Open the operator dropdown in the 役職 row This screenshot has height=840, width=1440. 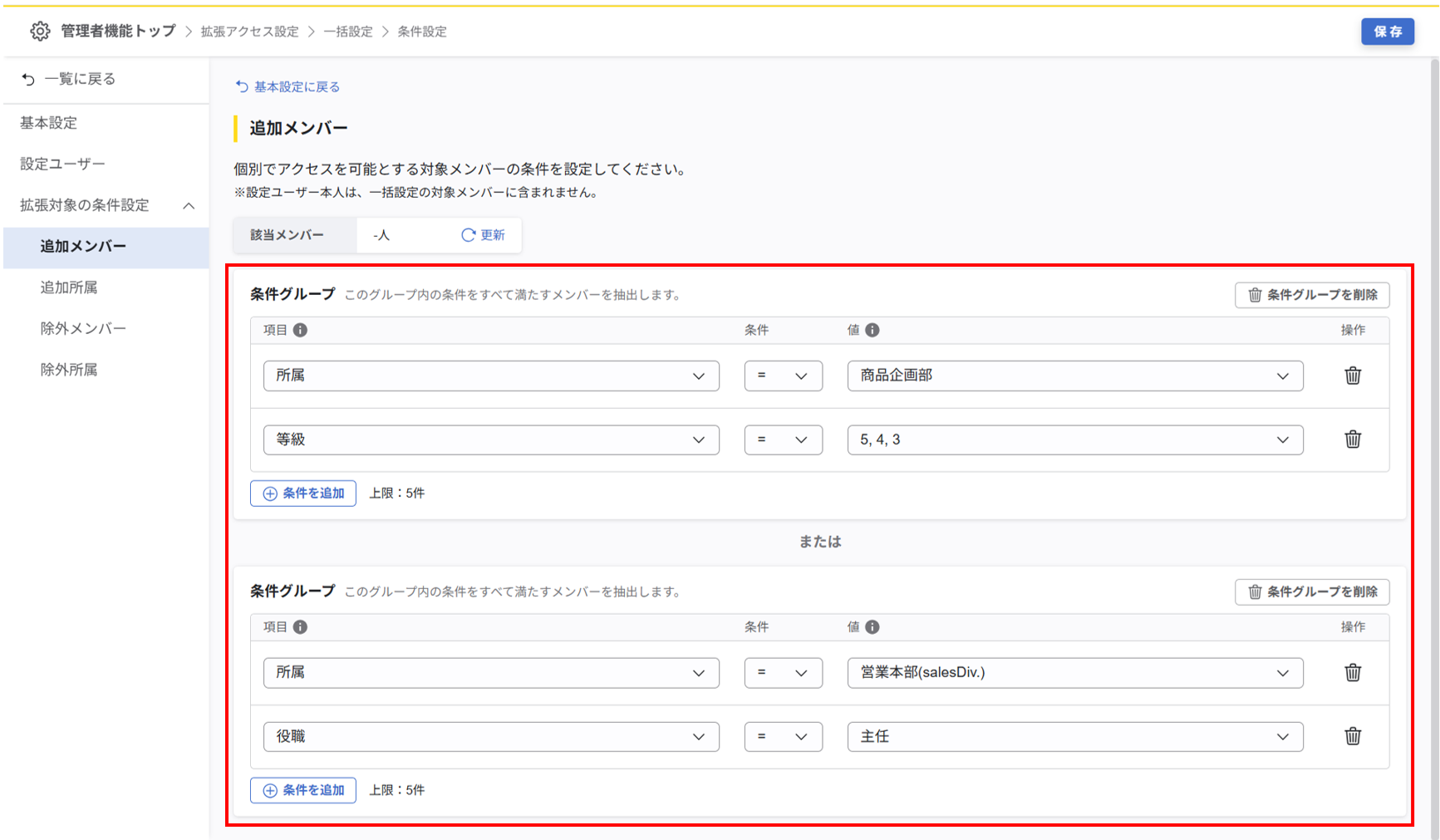point(783,736)
